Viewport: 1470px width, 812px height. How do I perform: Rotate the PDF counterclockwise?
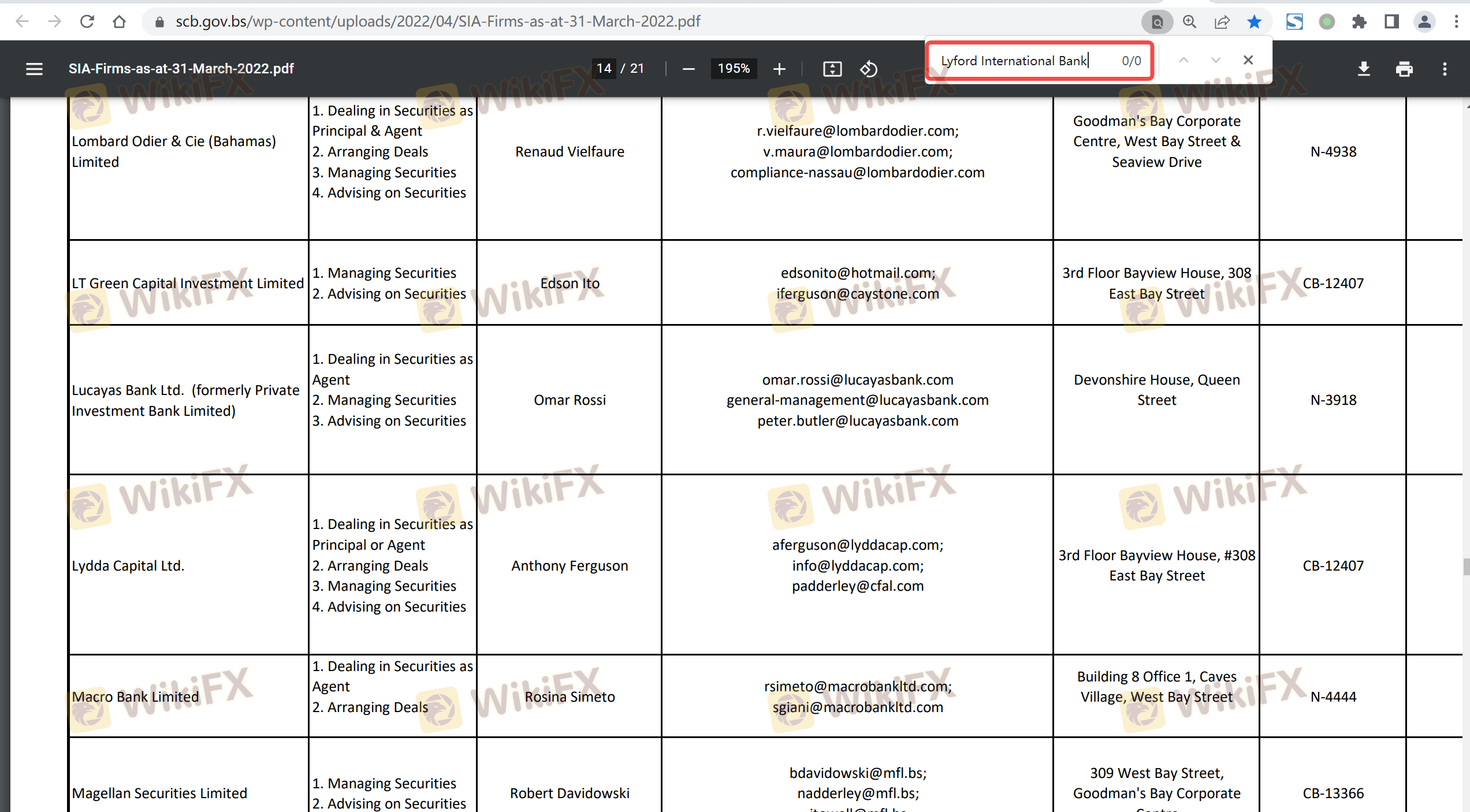868,69
